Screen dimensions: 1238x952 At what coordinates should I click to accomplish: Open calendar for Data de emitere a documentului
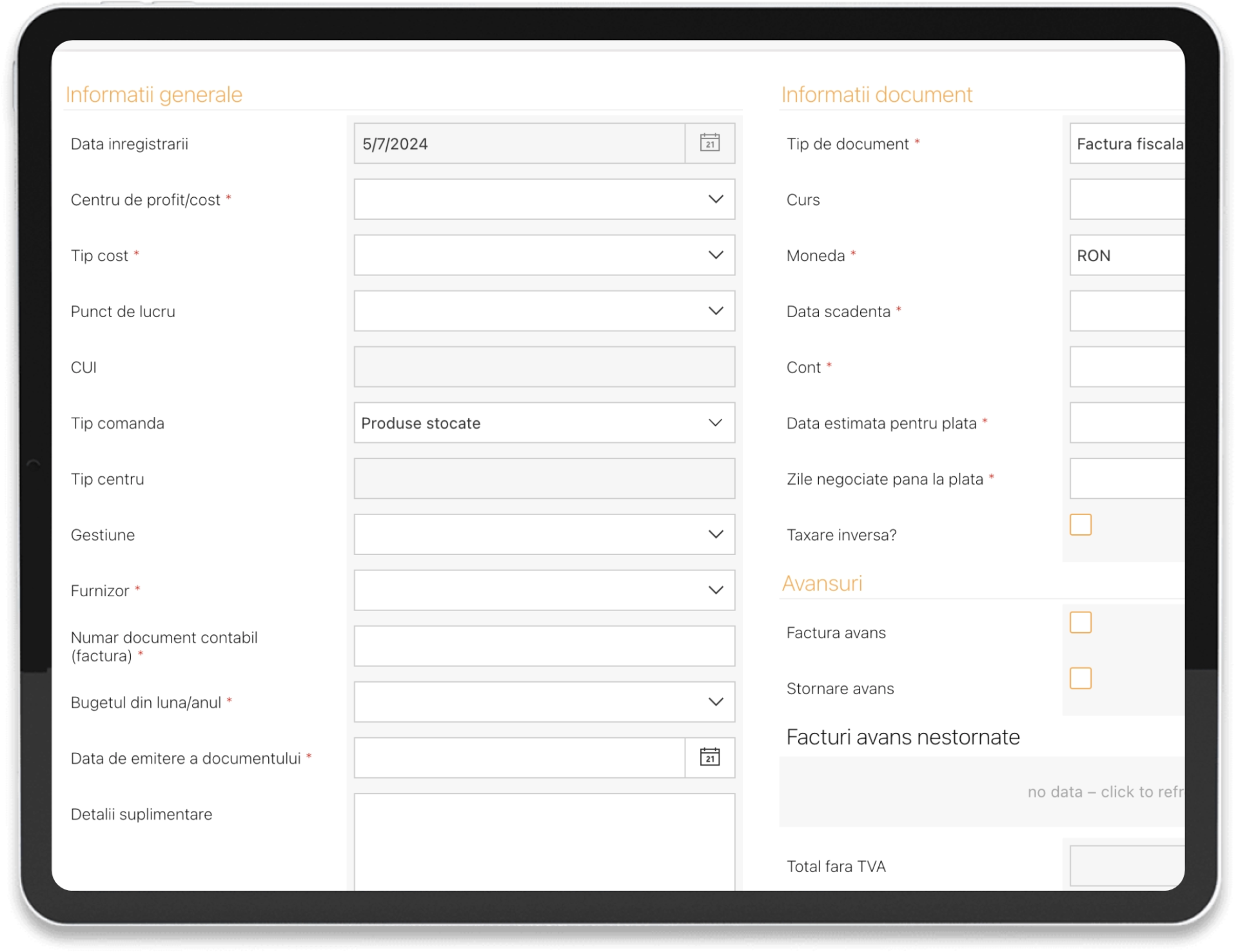(x=709, y=757)
